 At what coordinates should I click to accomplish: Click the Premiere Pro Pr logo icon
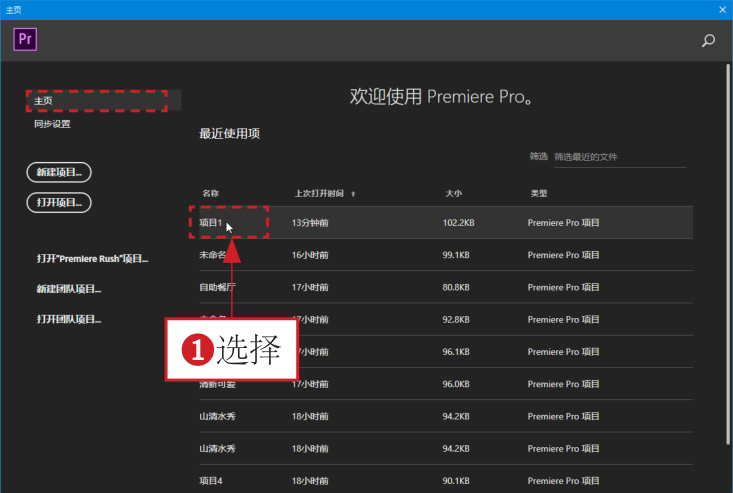[25, 39]
